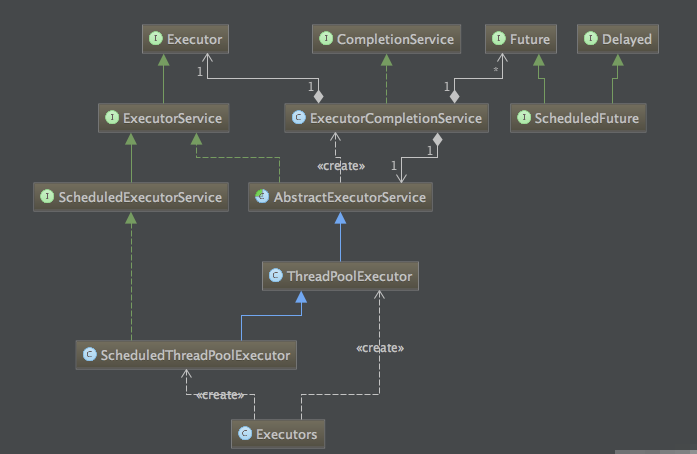
Task: Click the interface icon on ExecutorService node
Action: (x=112, y=118)
